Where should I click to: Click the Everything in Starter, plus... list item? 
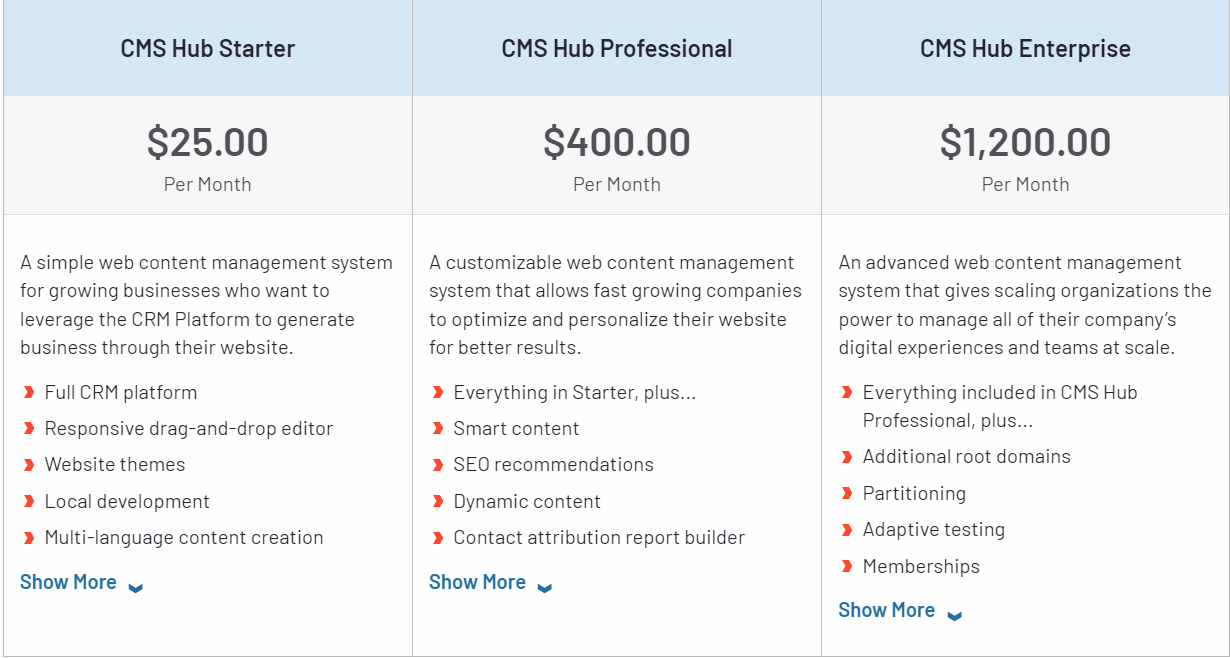coord(575,392)
